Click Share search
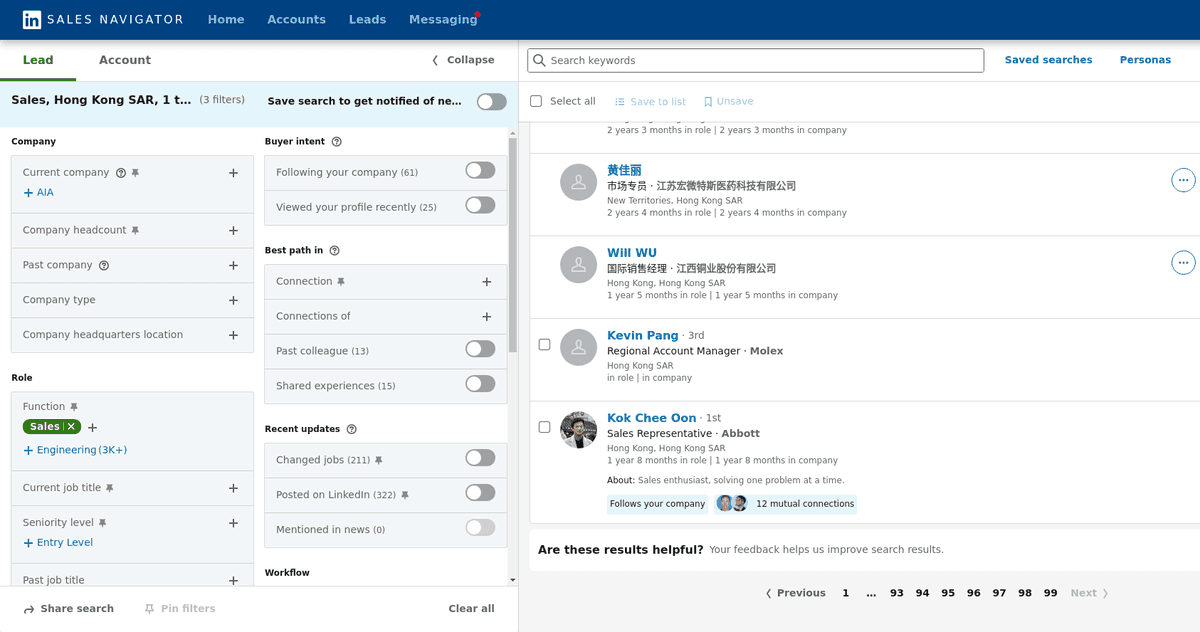The height and width of the screenshot is (632, 1200). pos(69,609)
